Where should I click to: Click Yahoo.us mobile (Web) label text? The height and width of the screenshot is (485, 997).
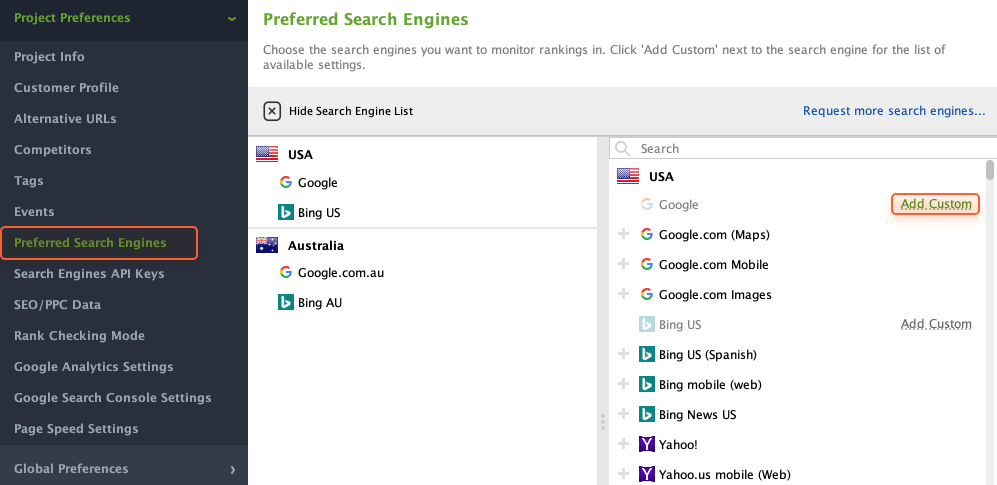(x=724, y=474)
